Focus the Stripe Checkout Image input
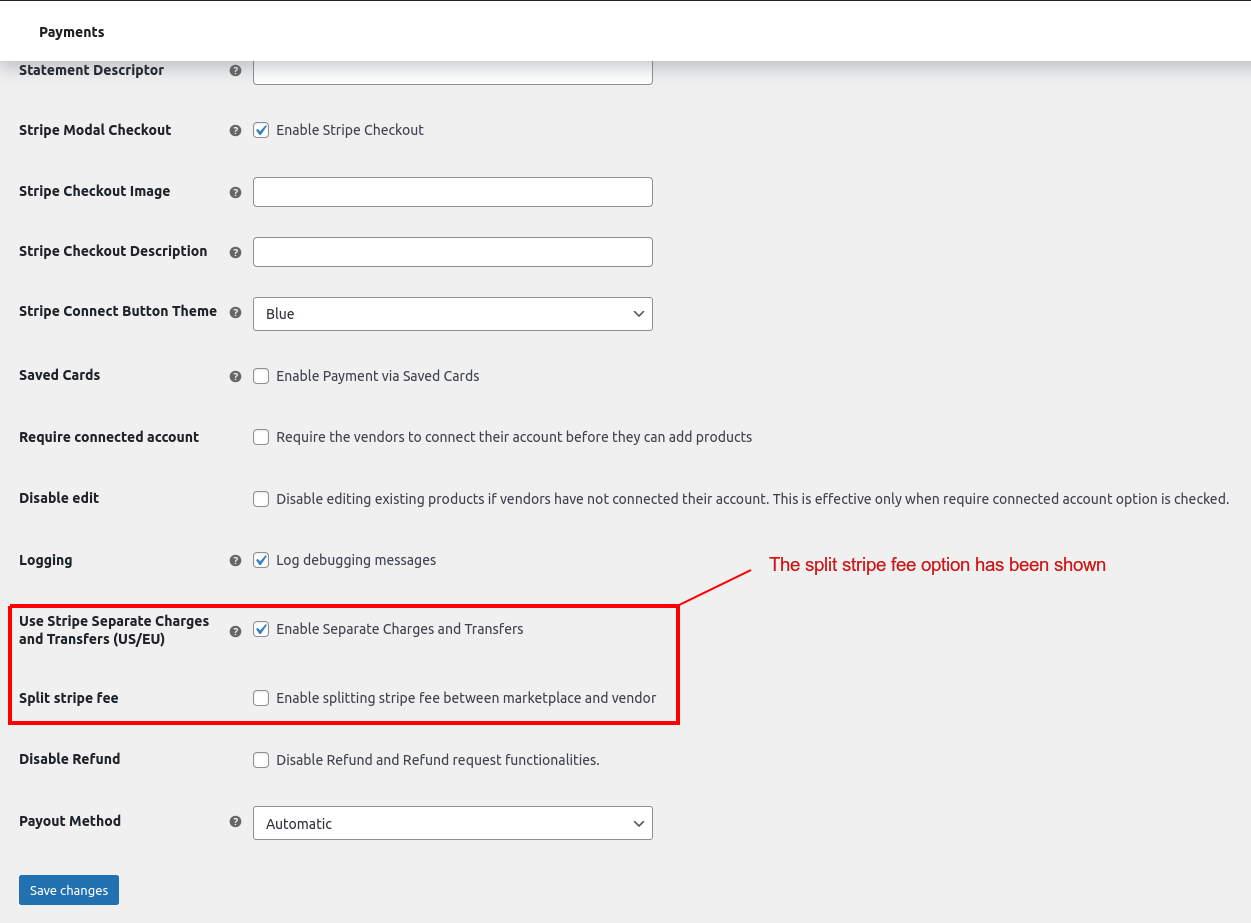1251x923 pixels. point(453,192)
